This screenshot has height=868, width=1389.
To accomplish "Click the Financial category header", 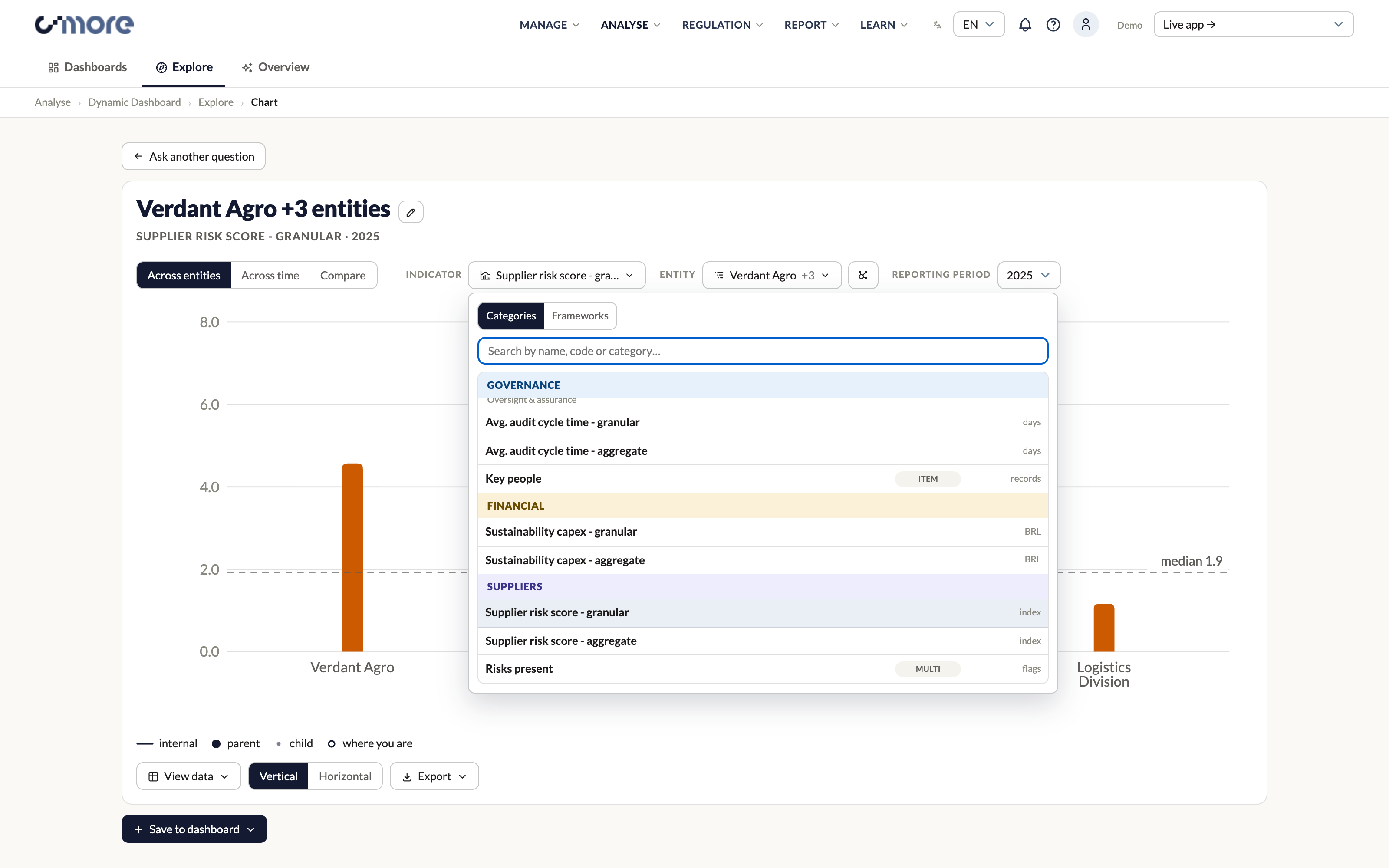I will 763,506.
